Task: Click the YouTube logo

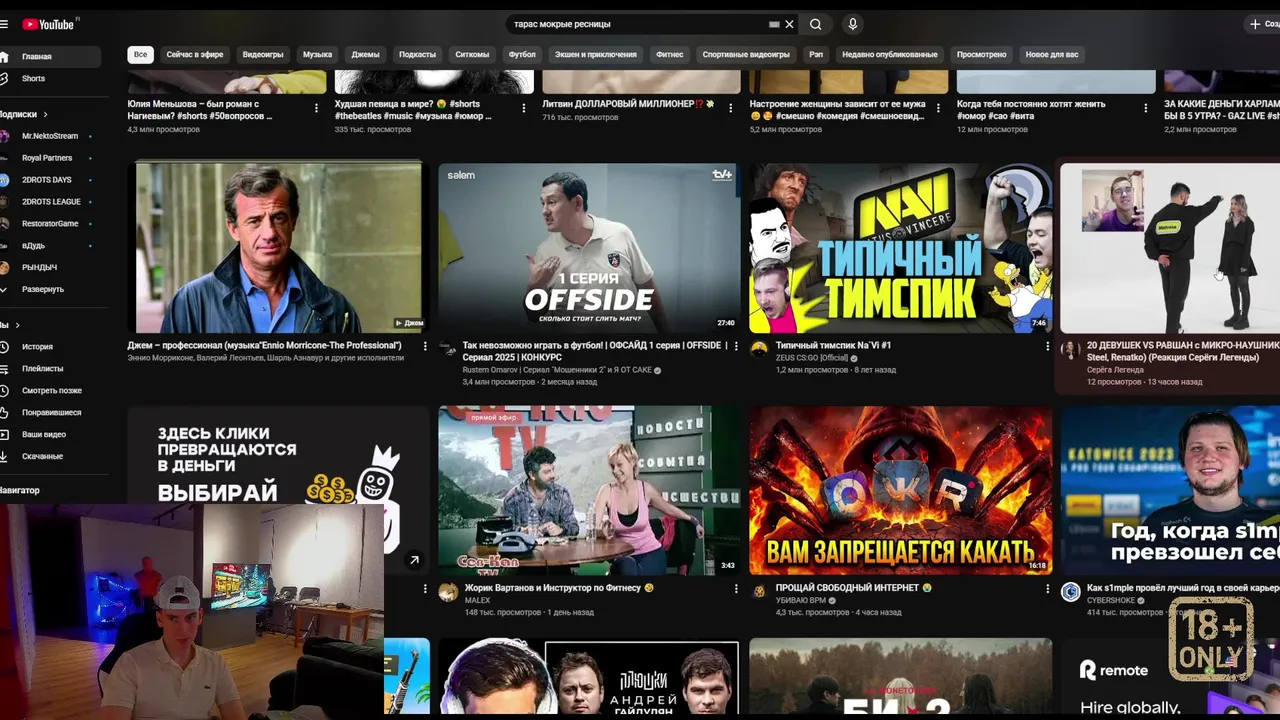Action: [x=50, y=24]
